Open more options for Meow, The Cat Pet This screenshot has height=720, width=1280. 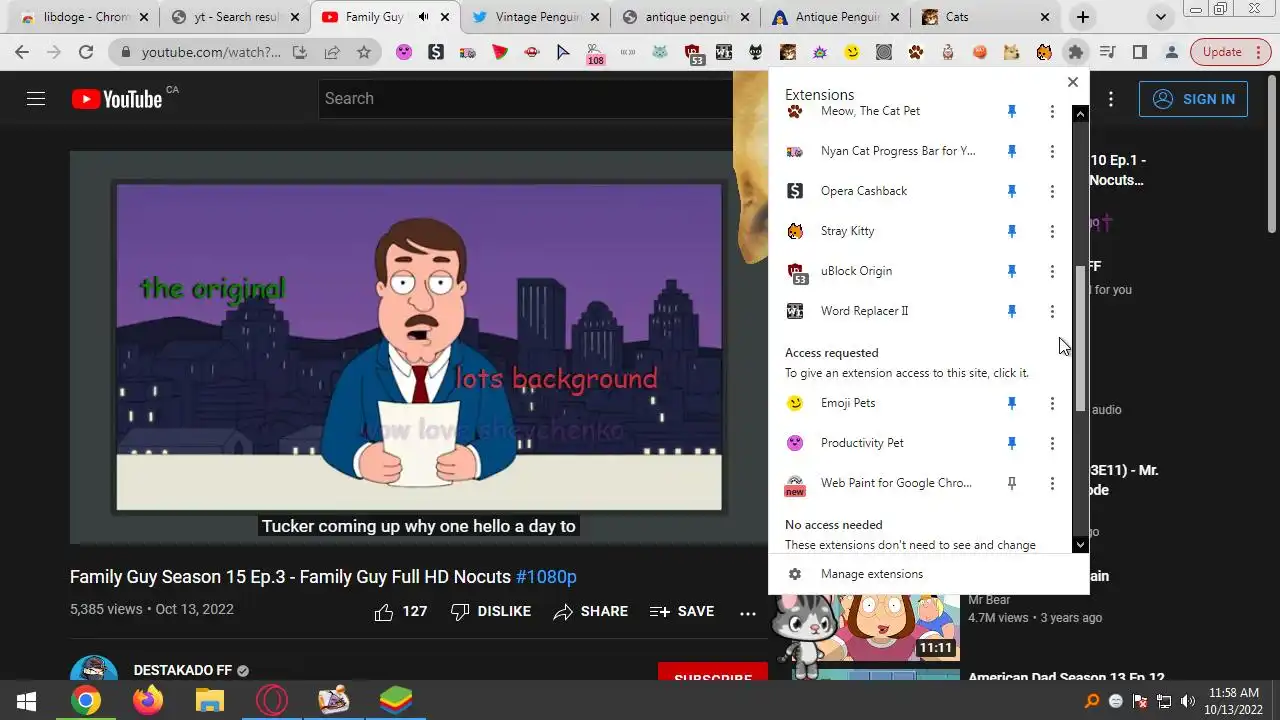click(x=1052, y=111)
